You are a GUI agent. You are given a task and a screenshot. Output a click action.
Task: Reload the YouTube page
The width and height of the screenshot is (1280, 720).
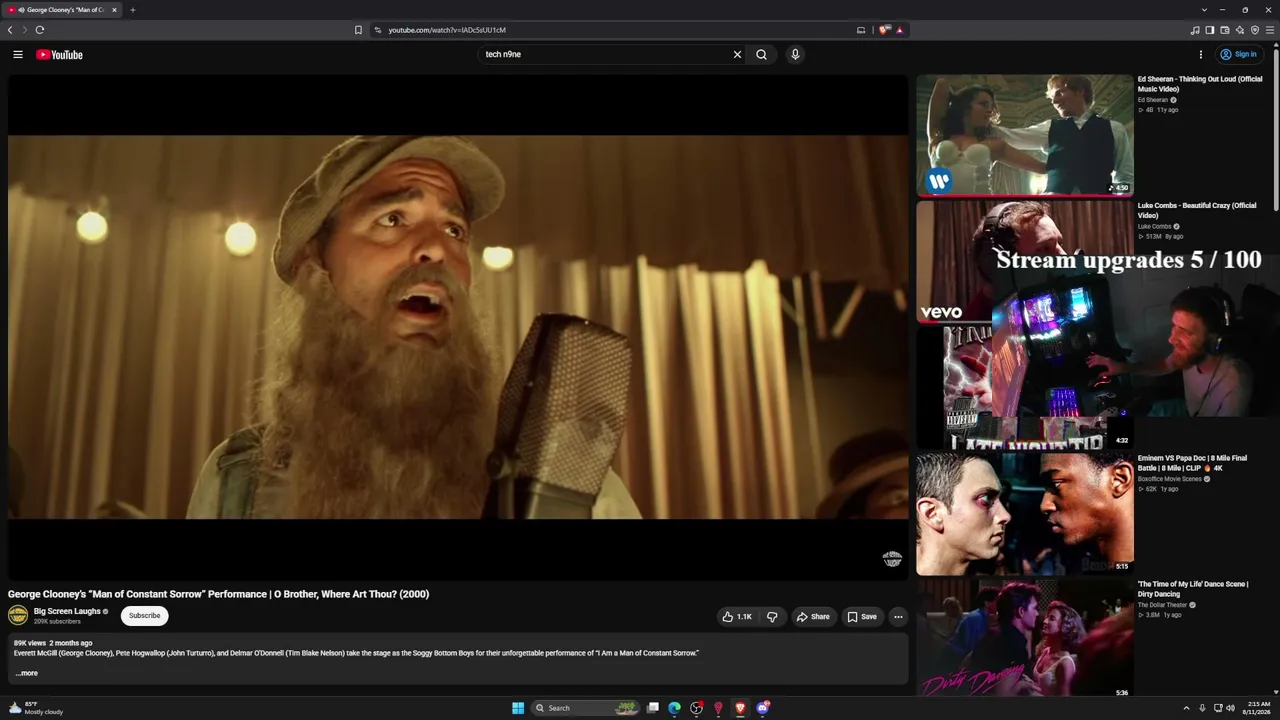(x=40, y=30)
